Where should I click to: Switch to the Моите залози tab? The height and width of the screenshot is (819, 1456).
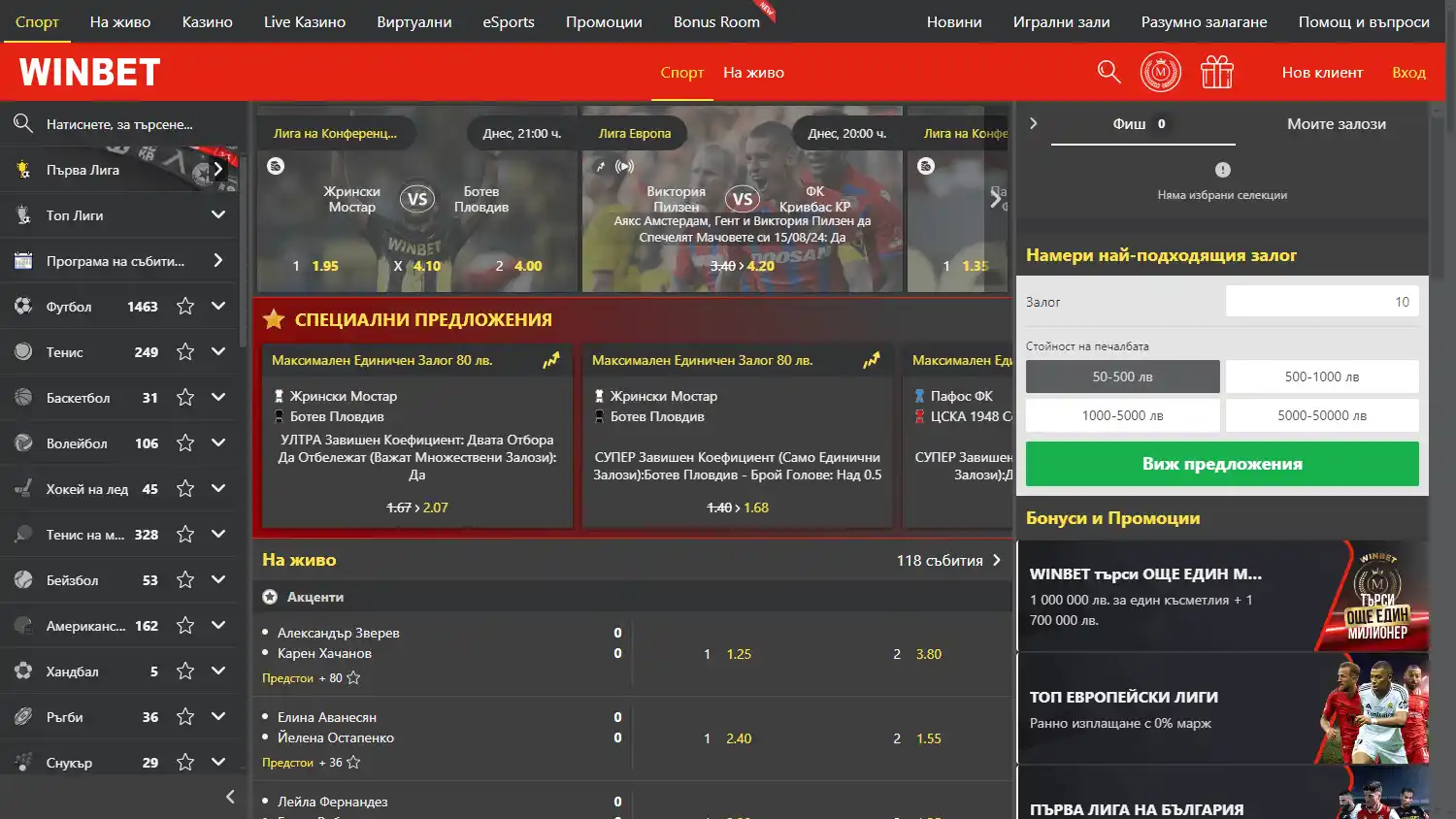coord(1336,123)
